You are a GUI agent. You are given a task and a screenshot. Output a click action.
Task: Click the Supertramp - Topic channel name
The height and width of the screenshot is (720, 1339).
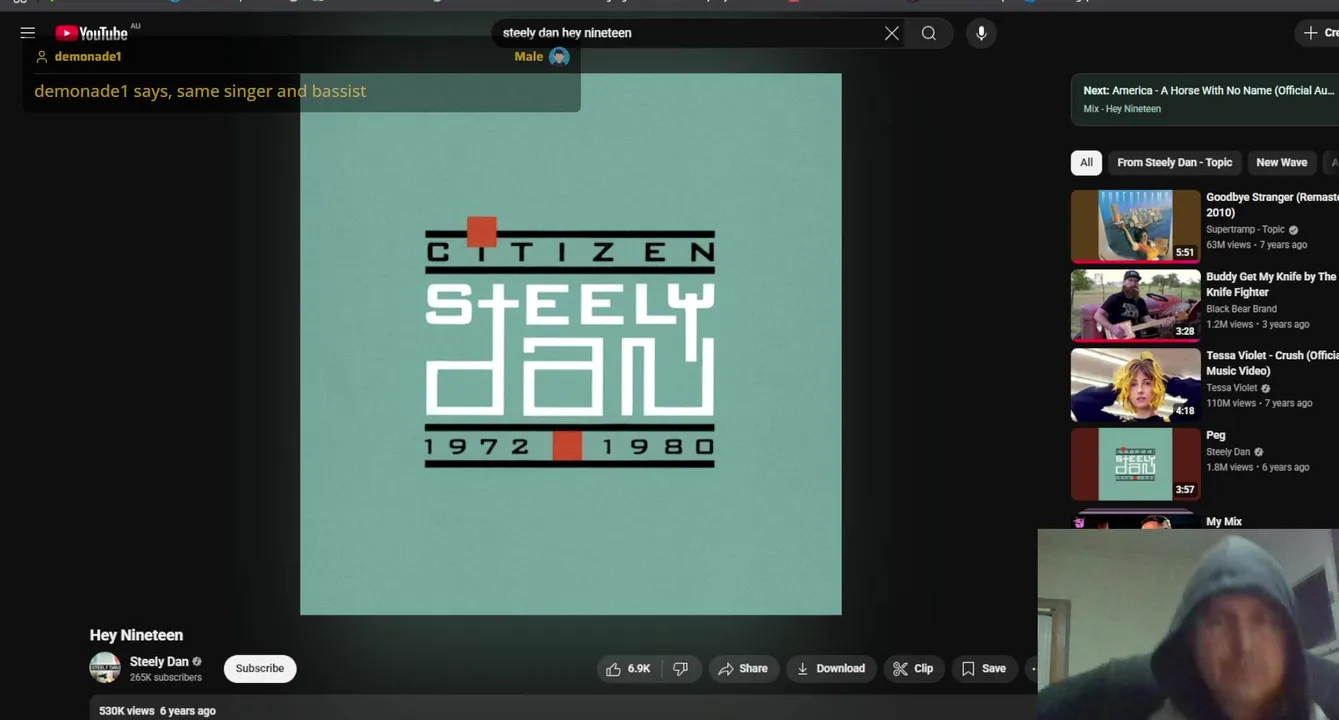[1245, 230]
